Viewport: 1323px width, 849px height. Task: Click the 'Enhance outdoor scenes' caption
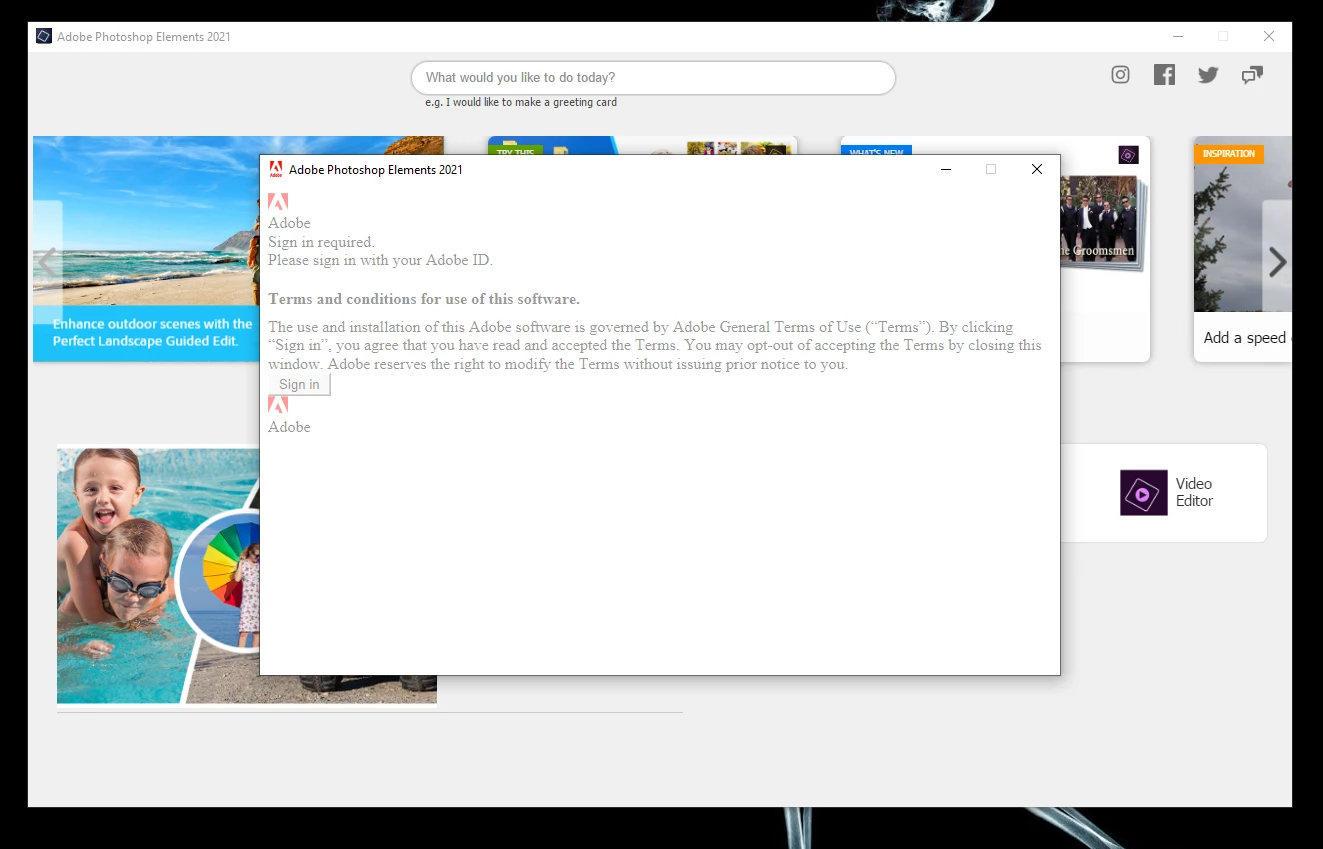pos(152,332)
